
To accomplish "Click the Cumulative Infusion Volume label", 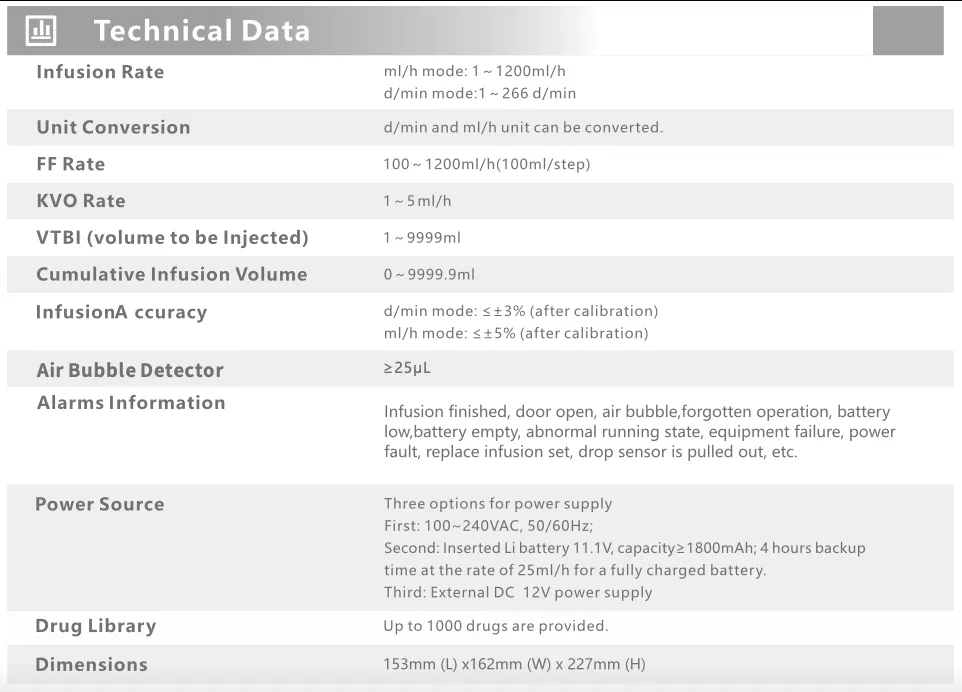I will [172, 274].
